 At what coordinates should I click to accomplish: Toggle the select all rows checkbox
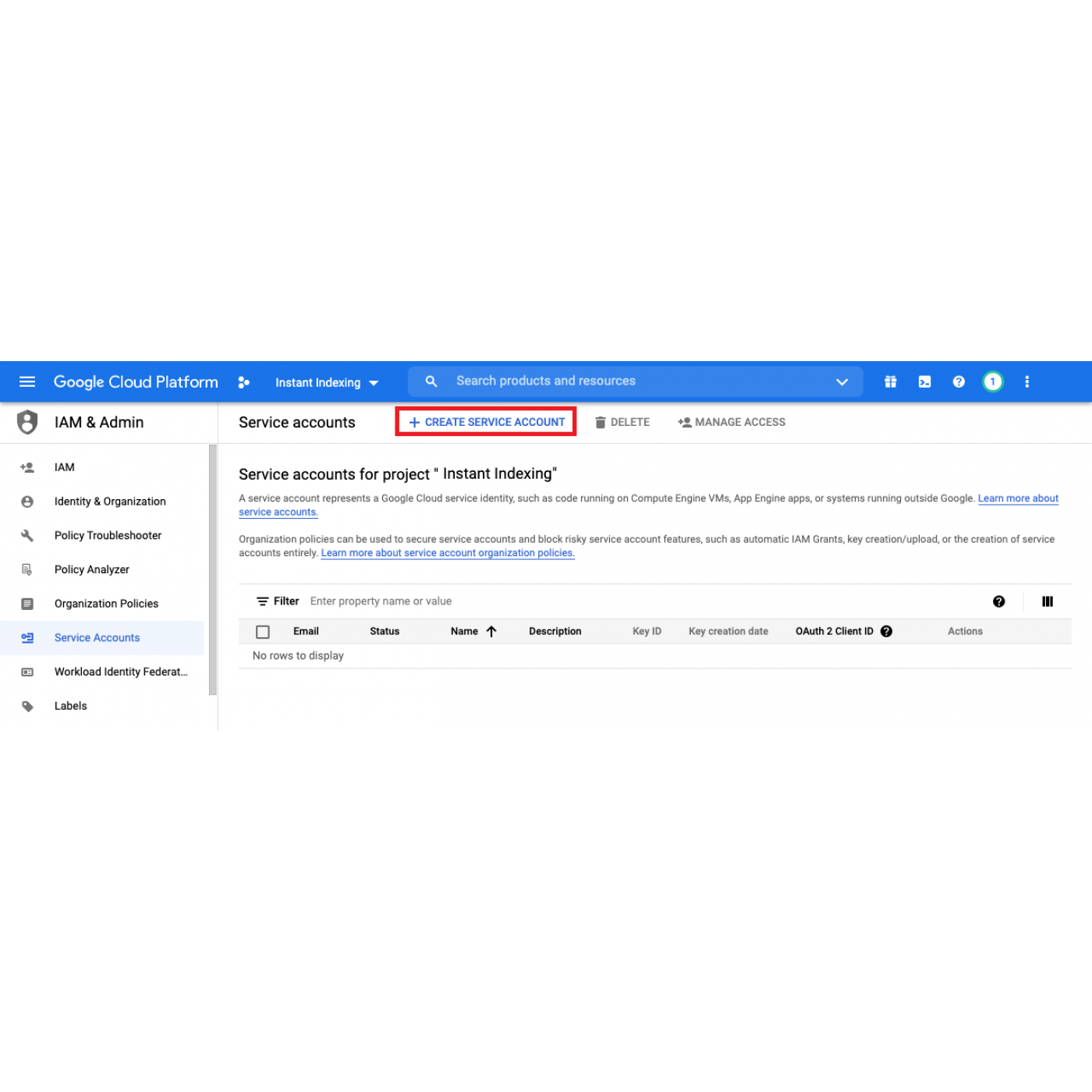(263, 632)
